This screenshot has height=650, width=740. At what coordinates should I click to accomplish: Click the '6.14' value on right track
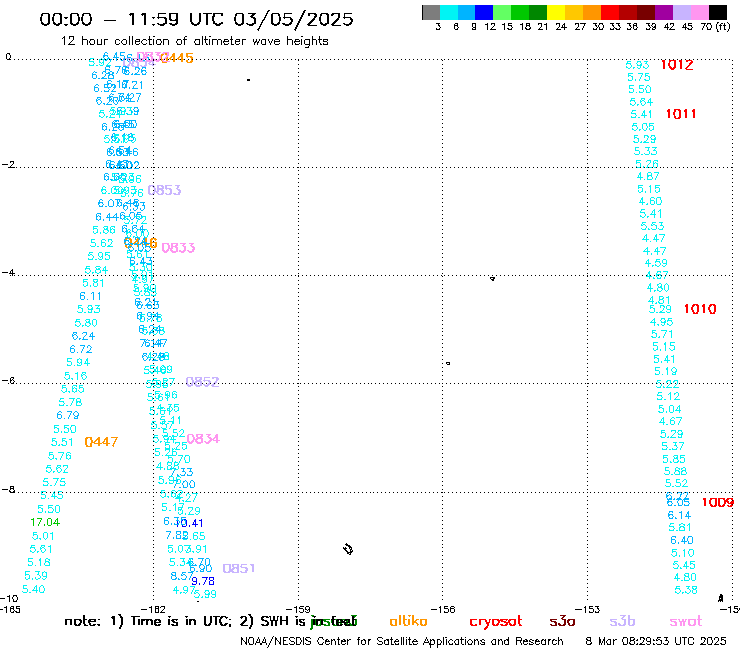pyautogui.click(x=679, y=515)
